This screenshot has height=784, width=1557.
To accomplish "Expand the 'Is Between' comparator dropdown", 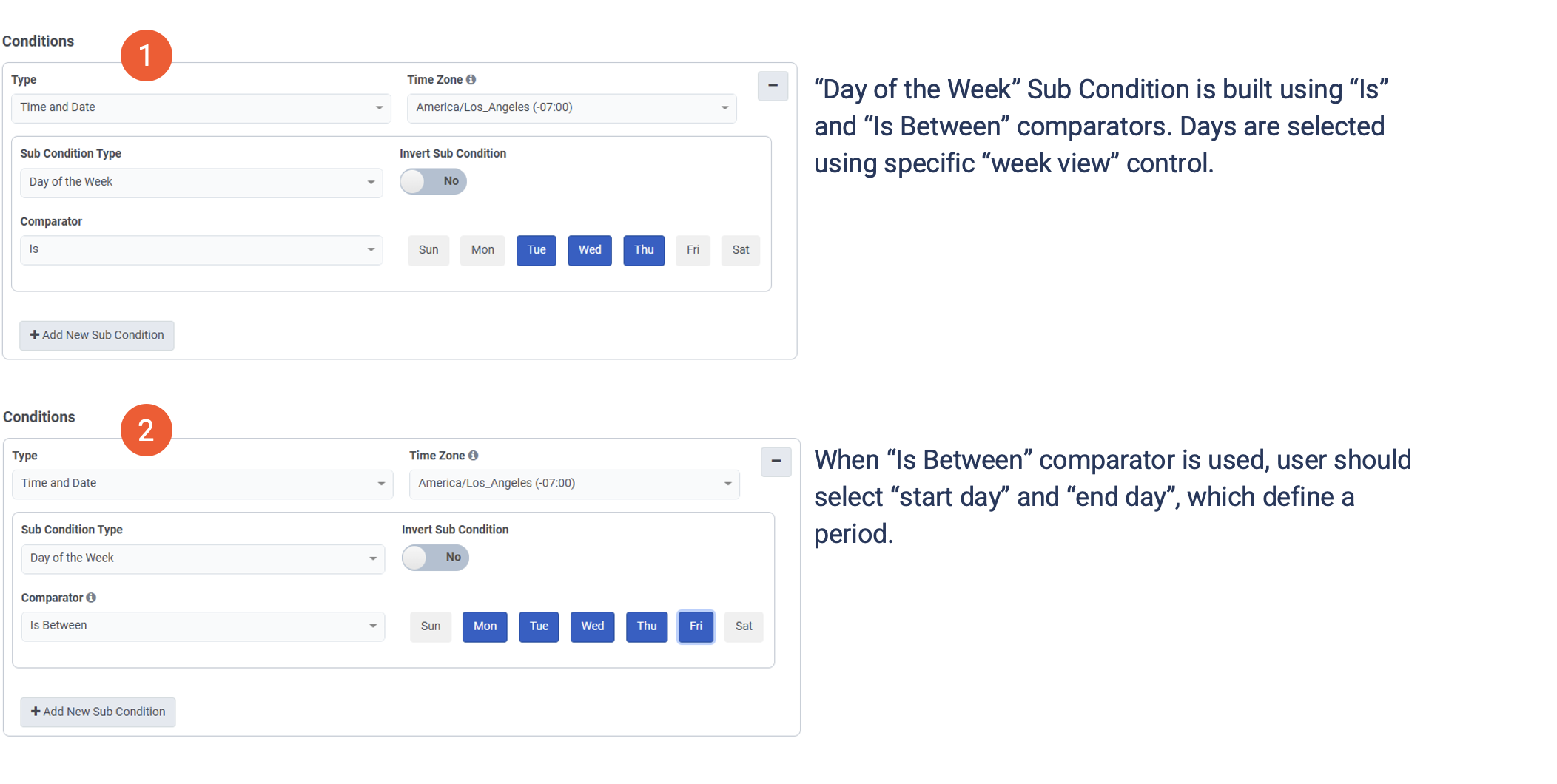I will [x=202, y=626].
